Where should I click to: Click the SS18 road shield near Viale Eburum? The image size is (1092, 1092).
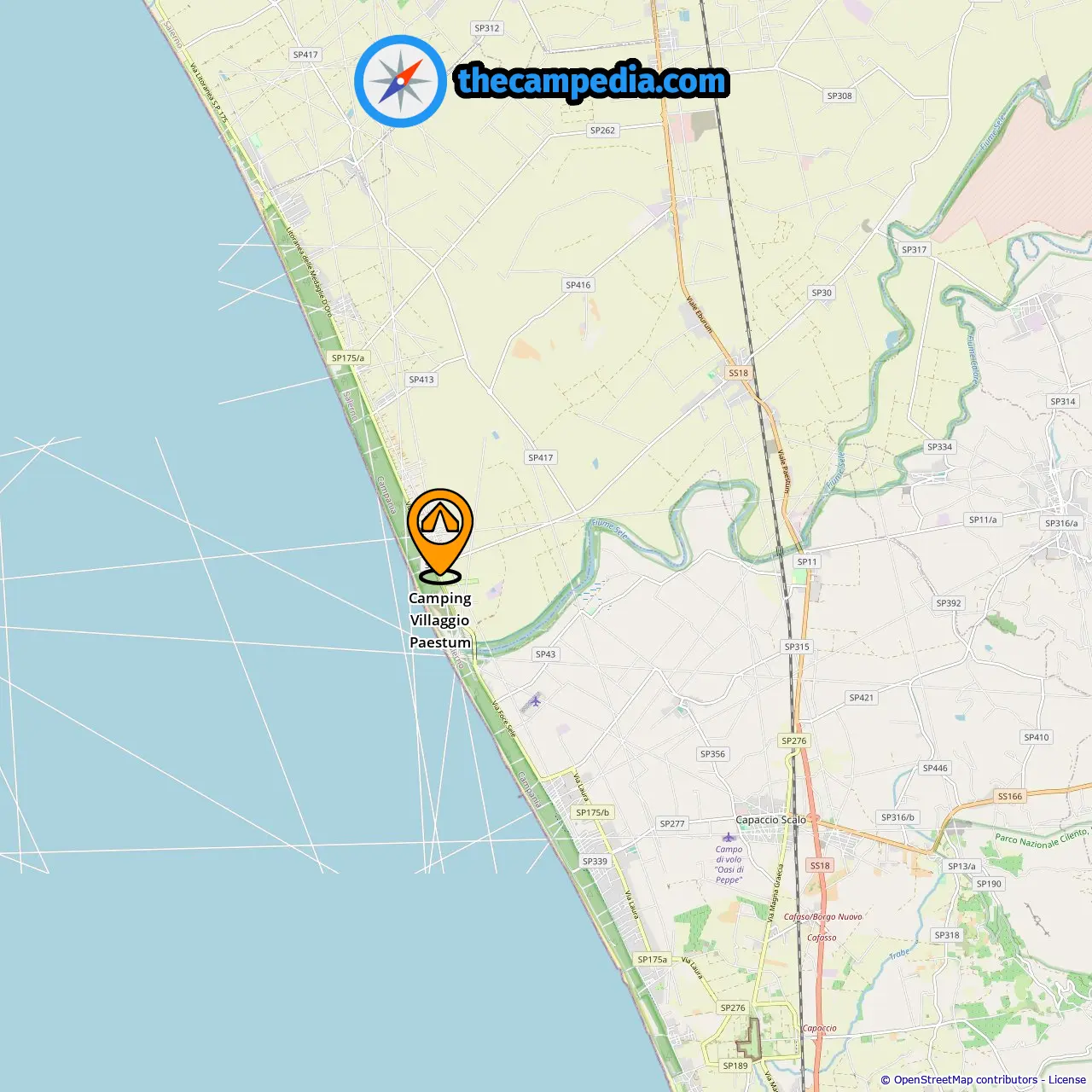738,373
